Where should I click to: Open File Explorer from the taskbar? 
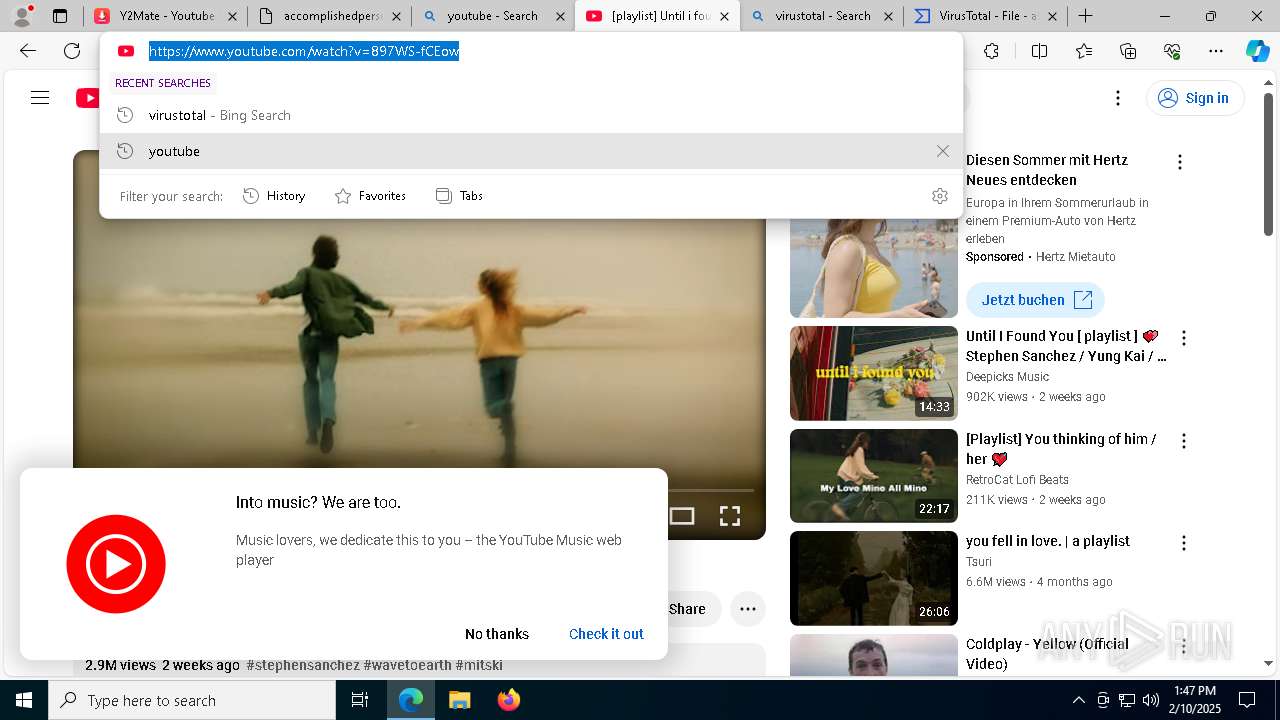click(459, 700)
